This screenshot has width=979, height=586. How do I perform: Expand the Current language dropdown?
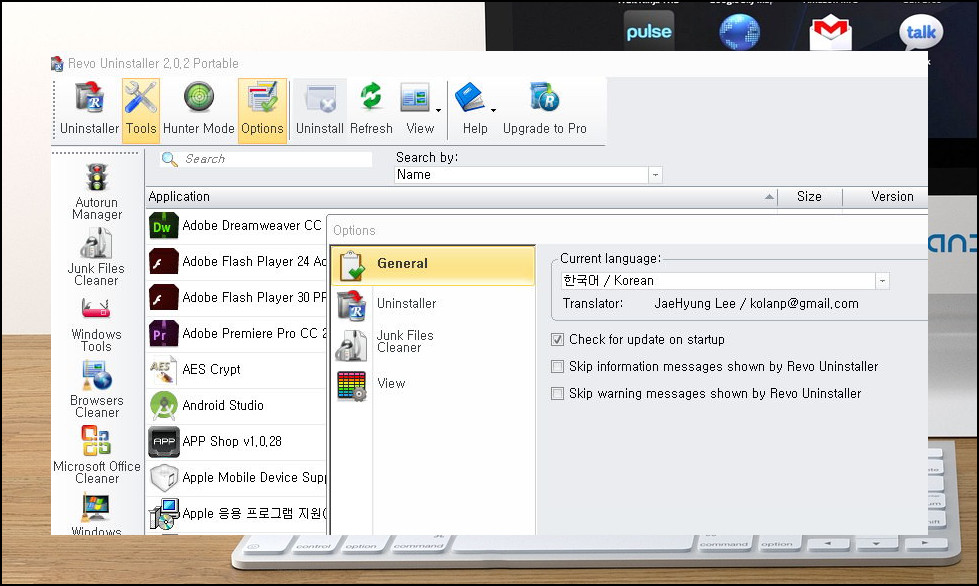pos(882,281)
